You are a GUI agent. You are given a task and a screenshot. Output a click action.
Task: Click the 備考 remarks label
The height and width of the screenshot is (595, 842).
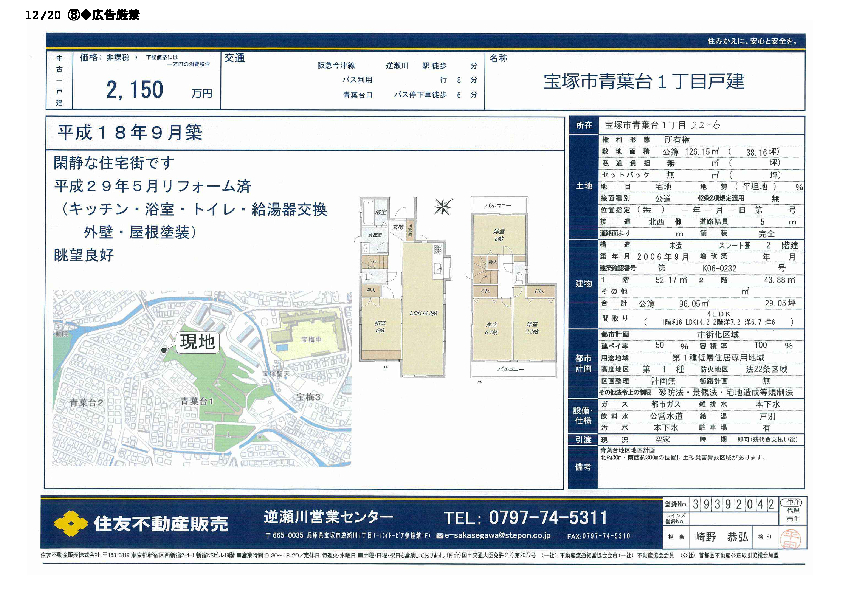584,466
